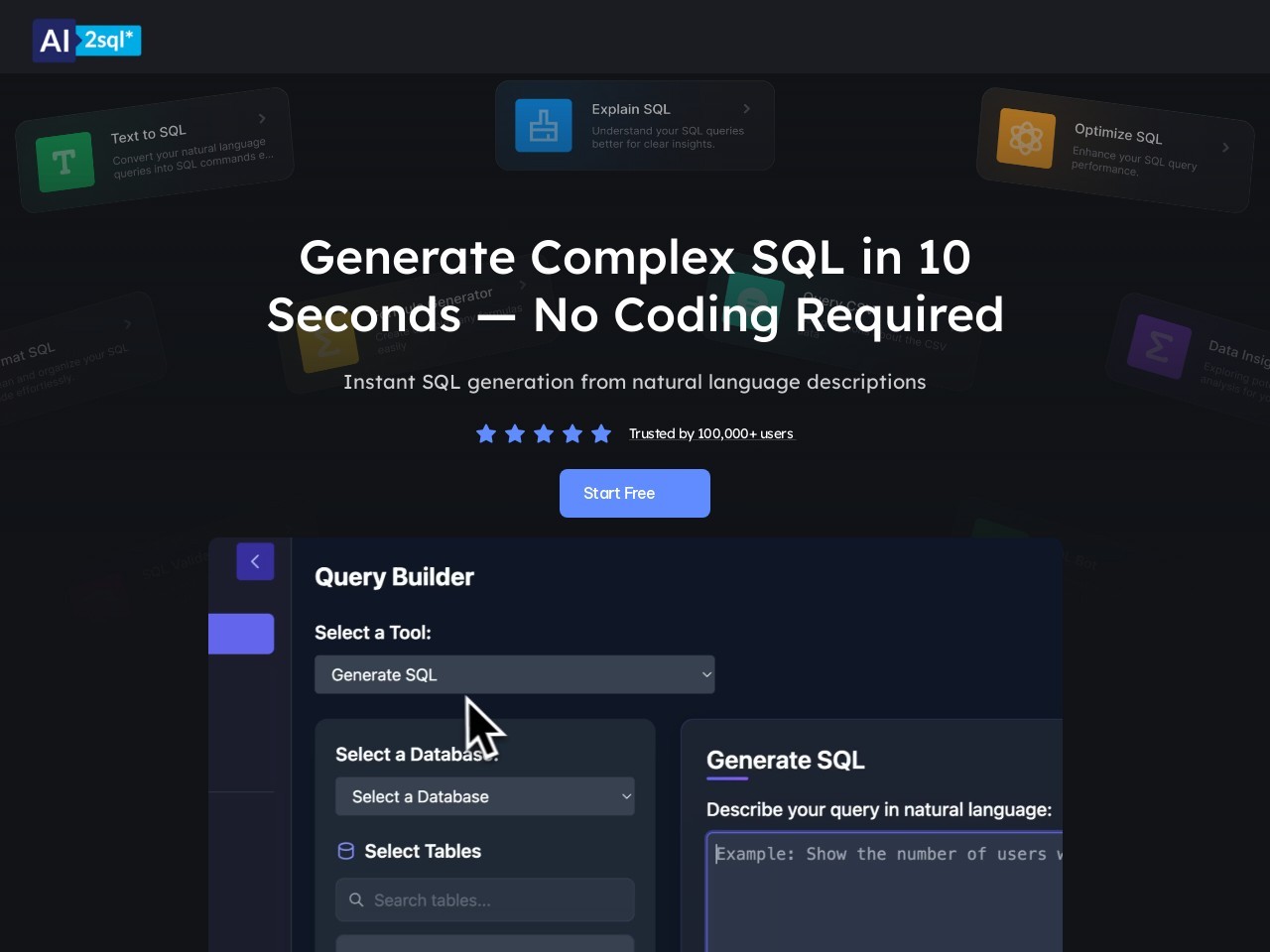Expand the Optimize SQL card chevron

(1225, 148)
